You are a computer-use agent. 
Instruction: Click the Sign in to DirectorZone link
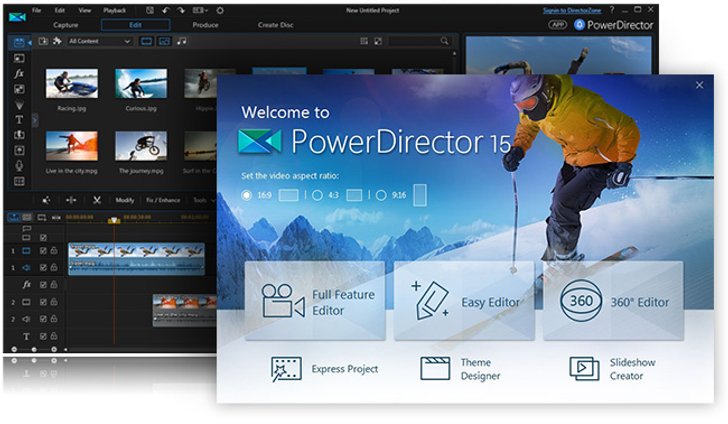click(572, 10)
